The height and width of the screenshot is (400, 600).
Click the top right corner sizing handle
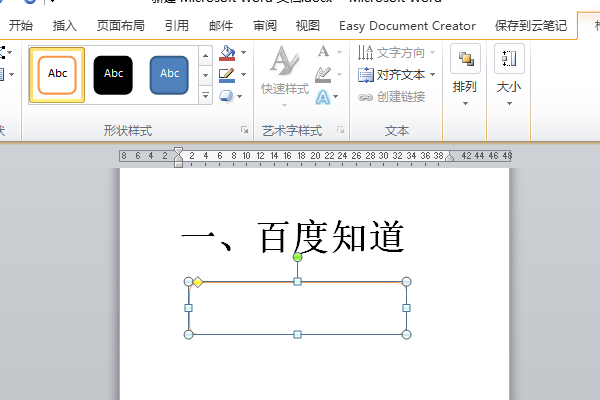(406, 282)
